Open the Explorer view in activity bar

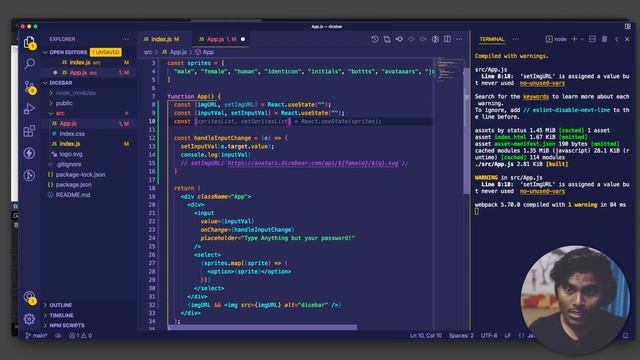[29, 42]
